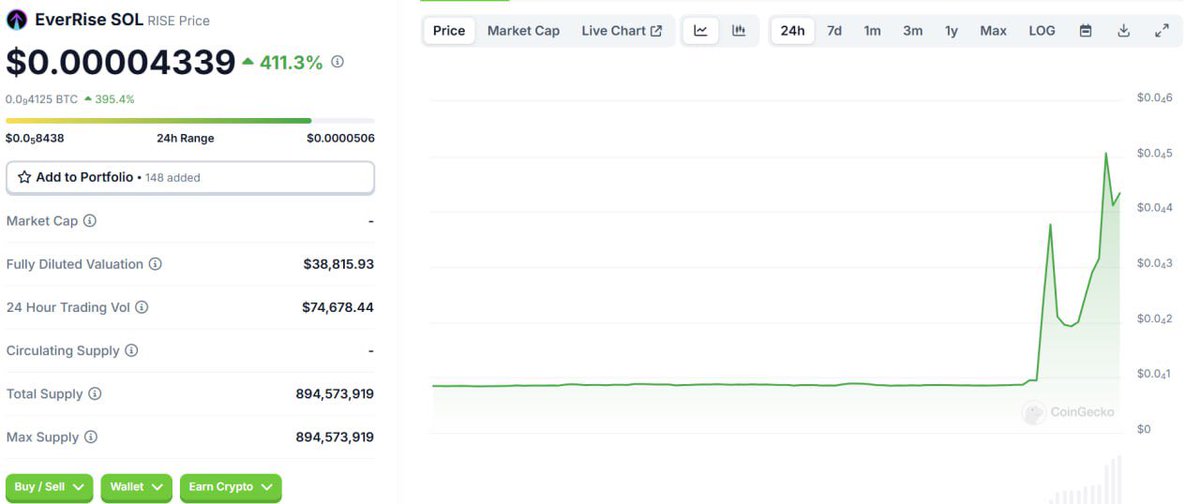Click Add to Portfolio button

click(190, 178)
